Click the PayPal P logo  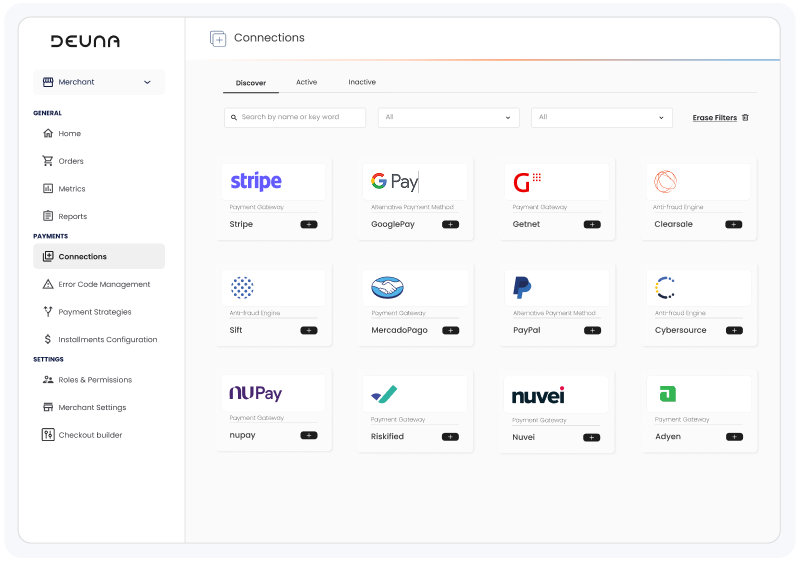click(522, 288)
